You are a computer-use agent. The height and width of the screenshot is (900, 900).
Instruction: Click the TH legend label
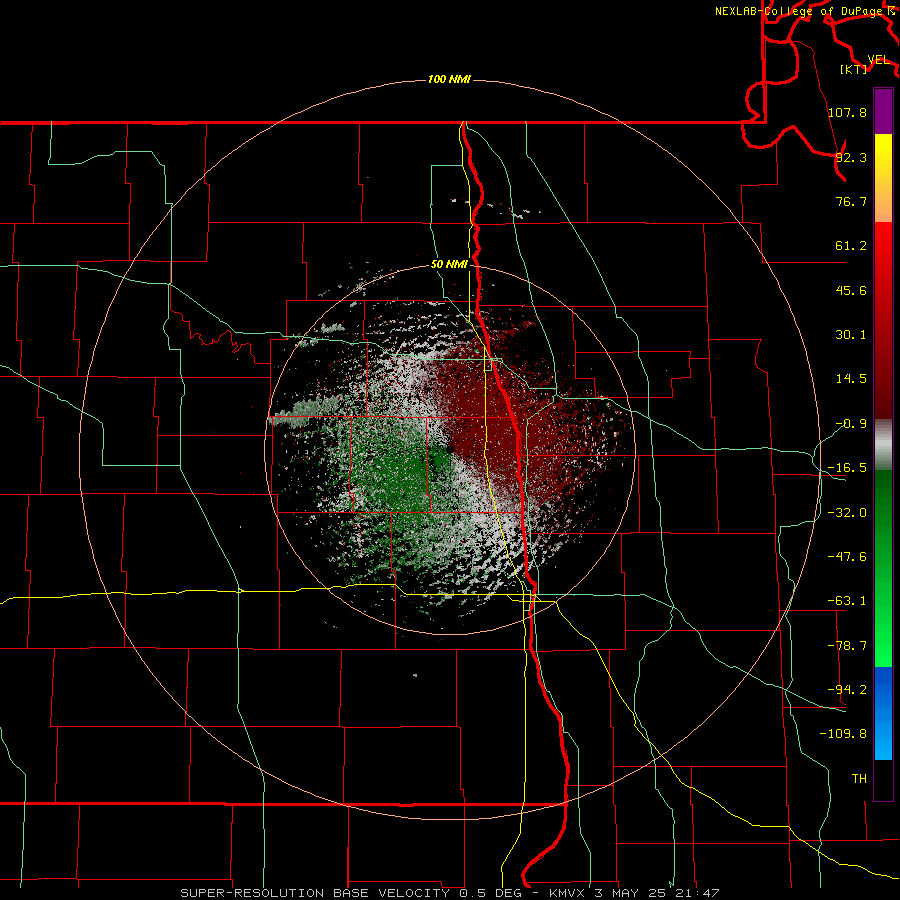tap(859, 779)
